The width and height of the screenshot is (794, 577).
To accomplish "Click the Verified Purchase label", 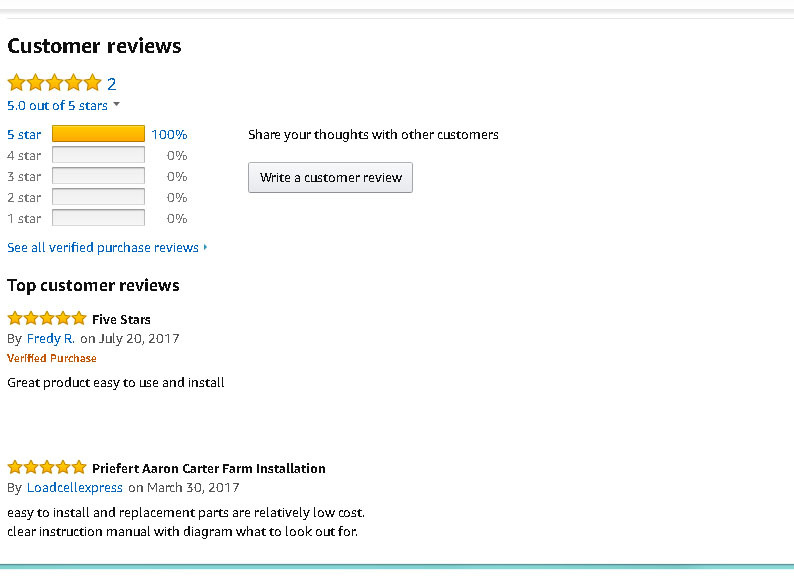I will click(52, 358).
